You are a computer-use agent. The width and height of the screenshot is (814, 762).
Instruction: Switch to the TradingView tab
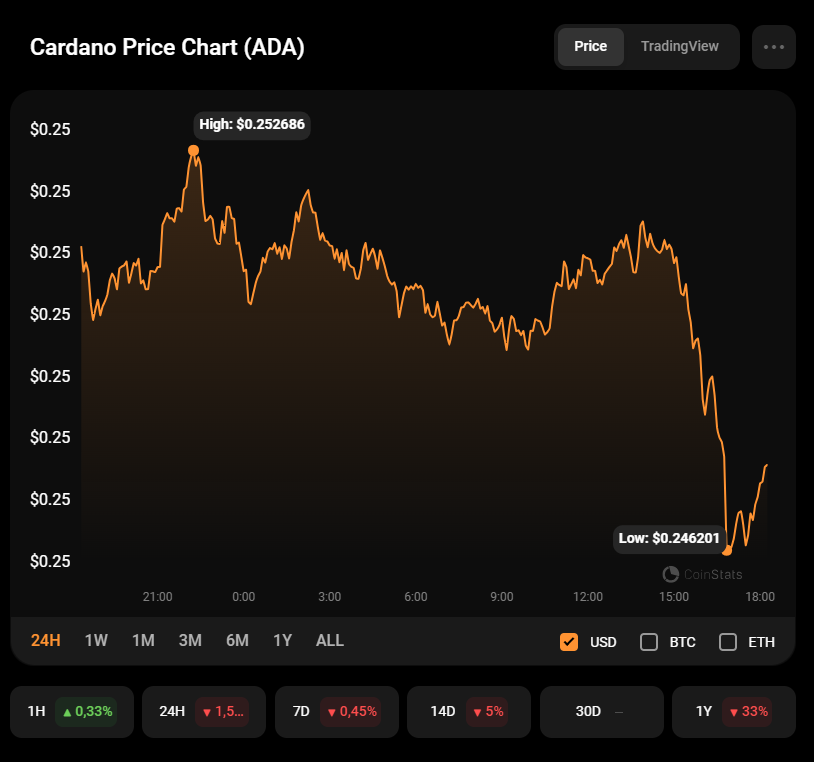pyautogui.click(x=680, y=46)
